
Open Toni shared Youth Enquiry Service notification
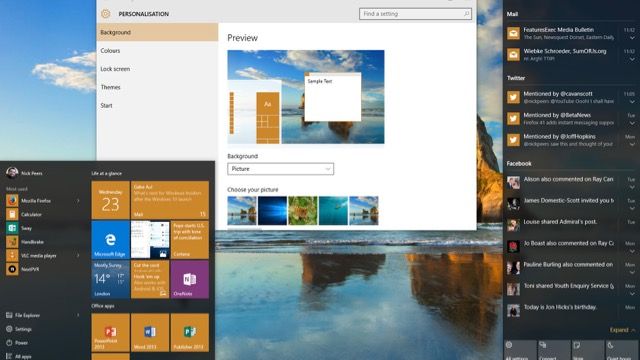(x=571, y=289)
